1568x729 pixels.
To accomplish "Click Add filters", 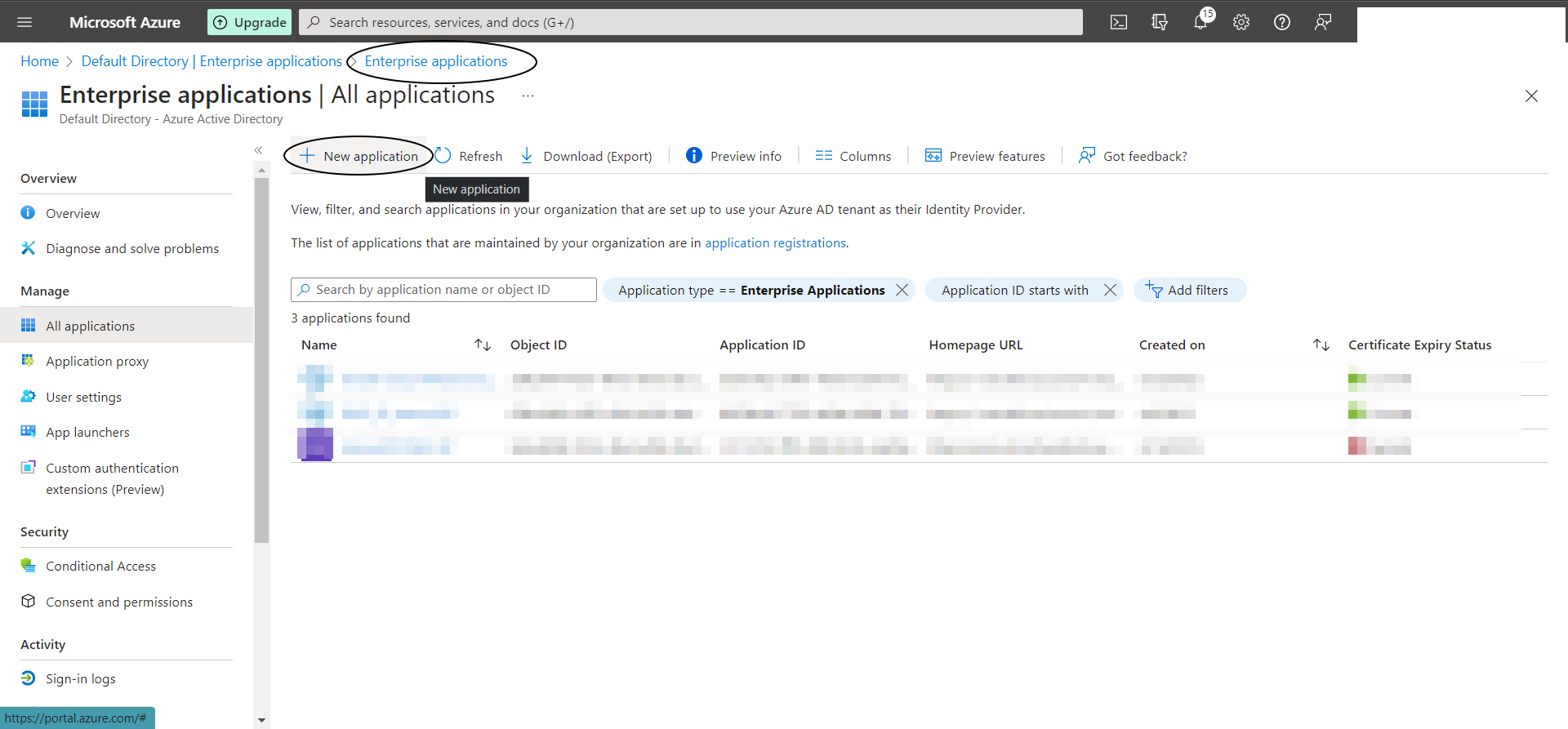I will tap(1190, 290).
